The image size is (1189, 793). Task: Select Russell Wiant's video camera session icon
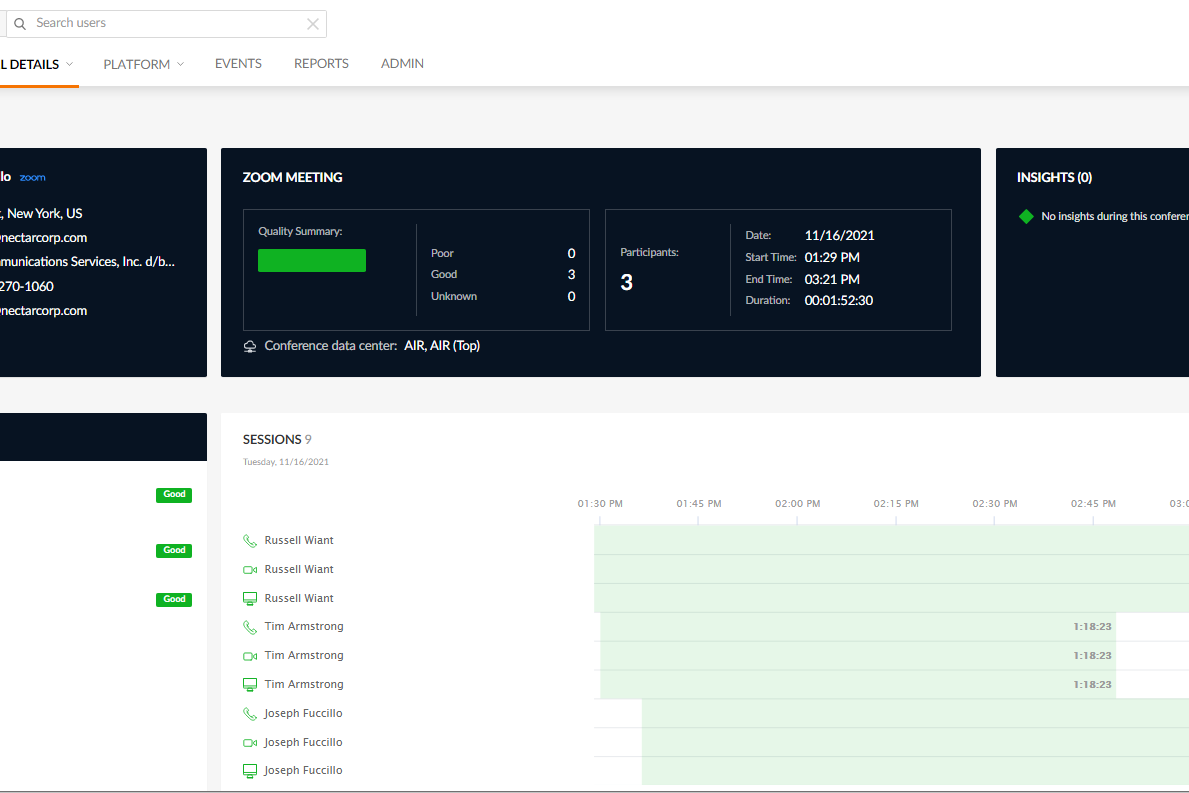point(249,569)
